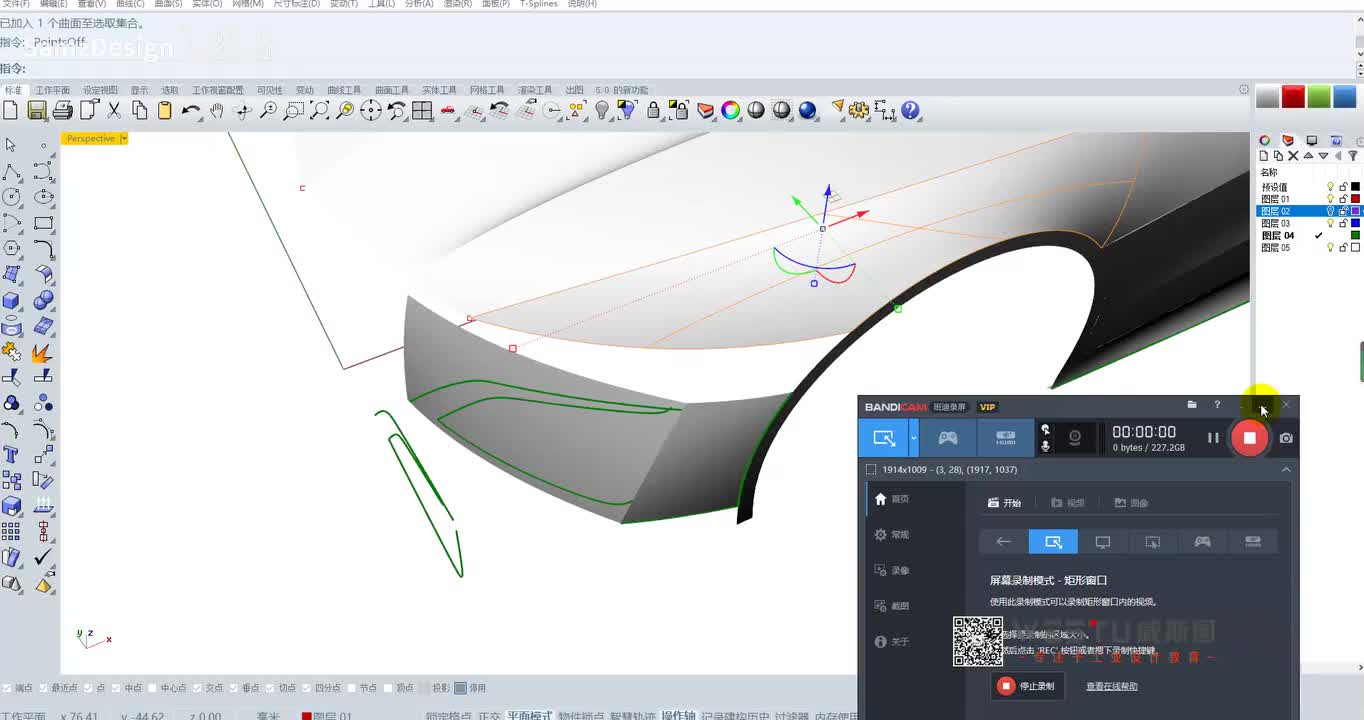The width and height of the screenshot is (1364, 720).
Task: Open the 工作平面 toolbar tab
Action: click(53, 90)
